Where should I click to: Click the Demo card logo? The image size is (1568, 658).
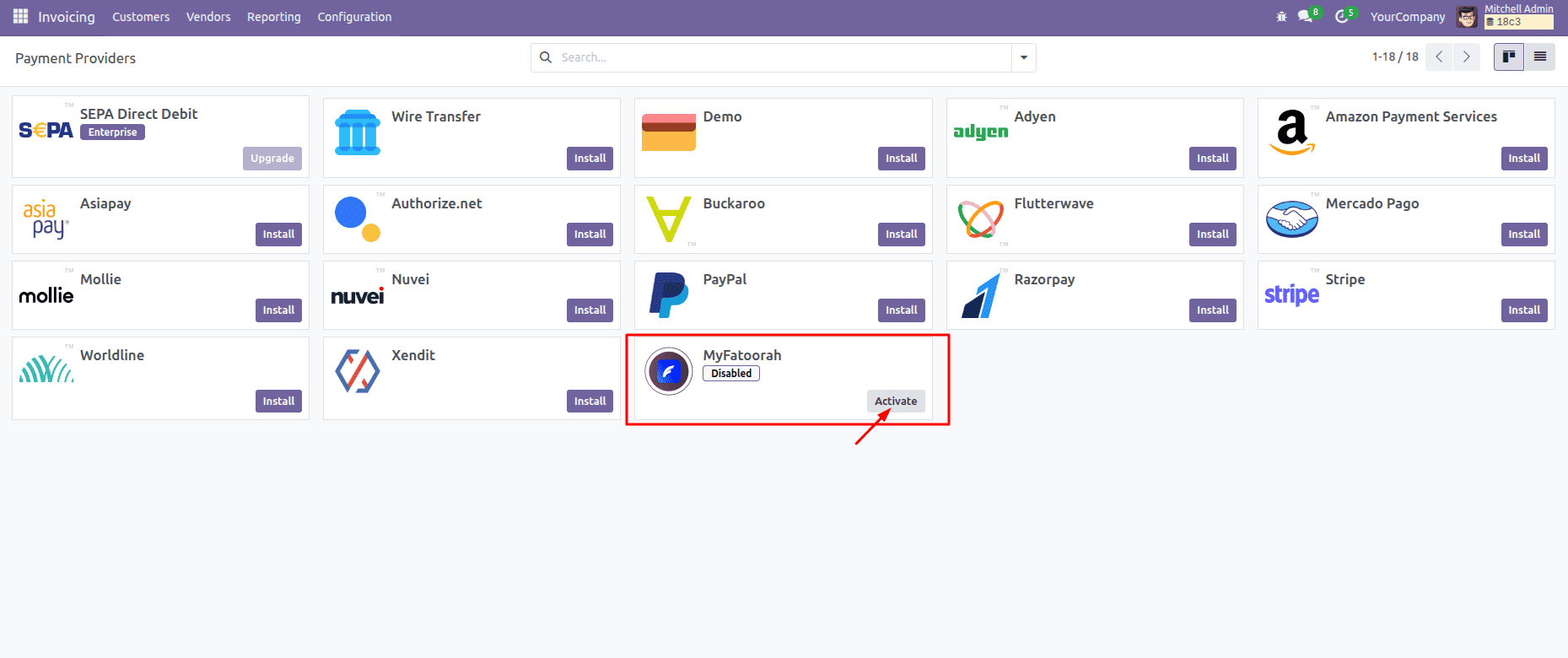(669, 132)
